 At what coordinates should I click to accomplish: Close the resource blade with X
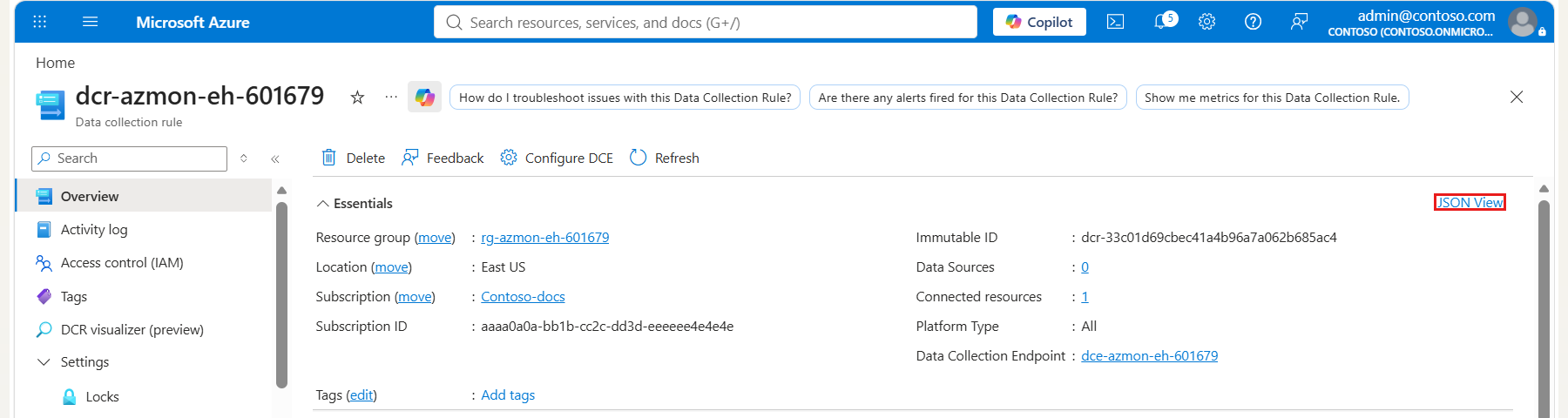click(x=1517, y=97)
